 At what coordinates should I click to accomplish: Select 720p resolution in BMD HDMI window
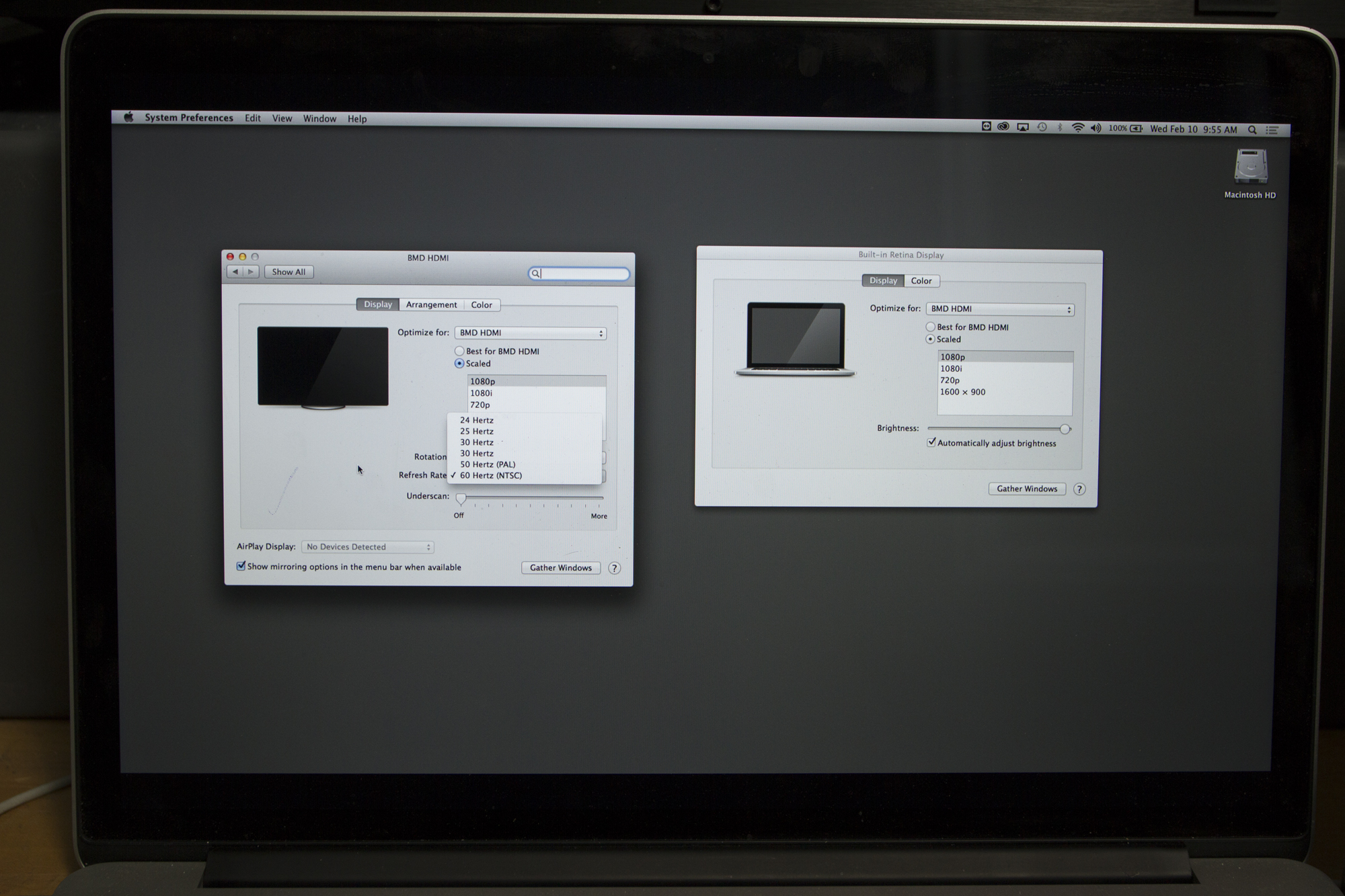(x=537, y=405)
